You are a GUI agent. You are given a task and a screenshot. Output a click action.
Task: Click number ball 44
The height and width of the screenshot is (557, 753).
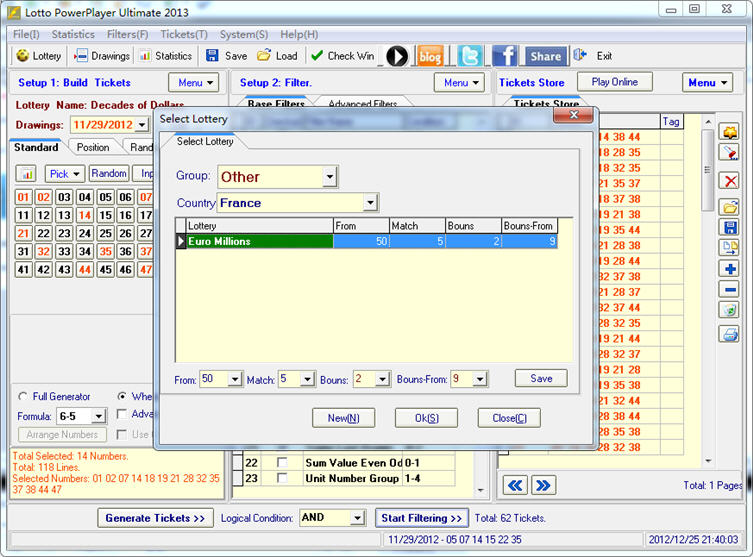click(x=85, y=269)
